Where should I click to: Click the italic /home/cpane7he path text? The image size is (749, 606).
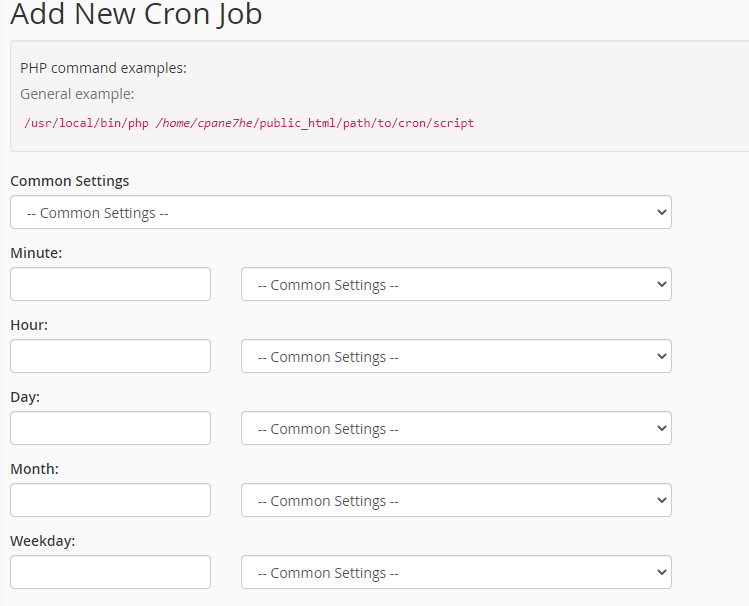pyautogui.click(x=204, y=123)
